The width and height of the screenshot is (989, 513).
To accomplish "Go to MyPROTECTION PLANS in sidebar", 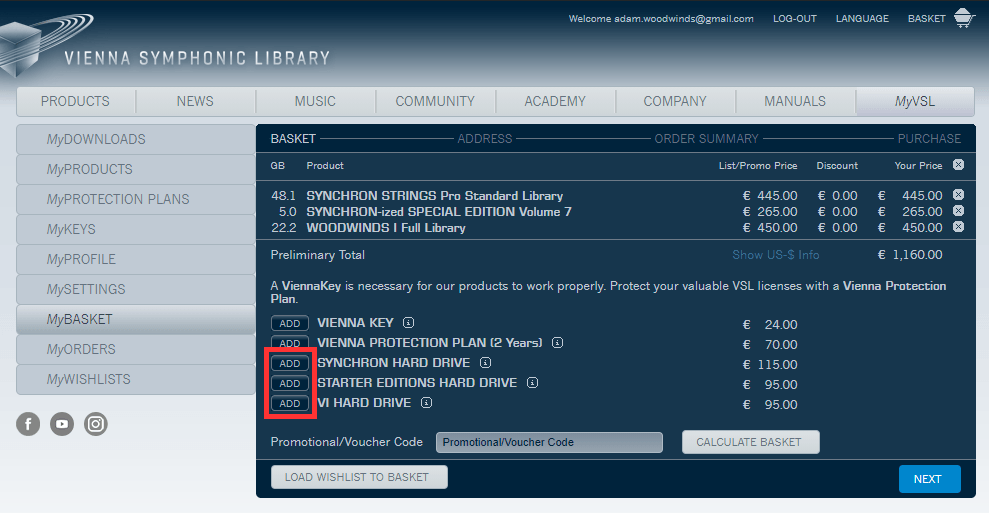I will pyautogui.click(x=136, y=199).
